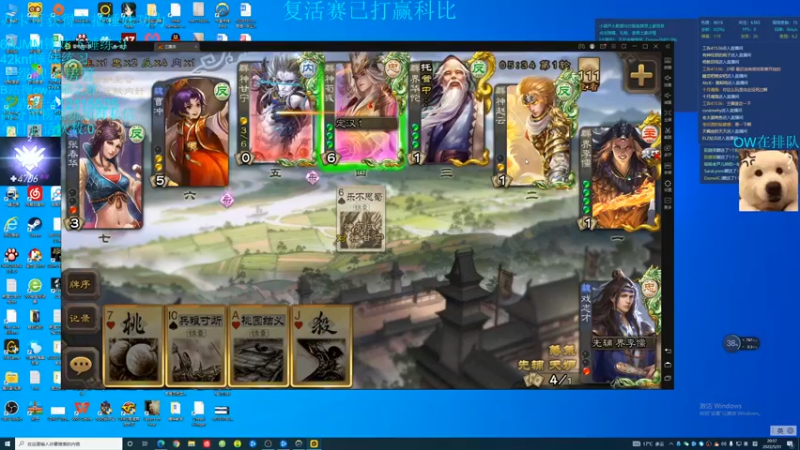Image resolution: width=800 pixels, height=450 pixels.
Task: Open Google Chrome from the taskbar
Action: coord(176,444)
